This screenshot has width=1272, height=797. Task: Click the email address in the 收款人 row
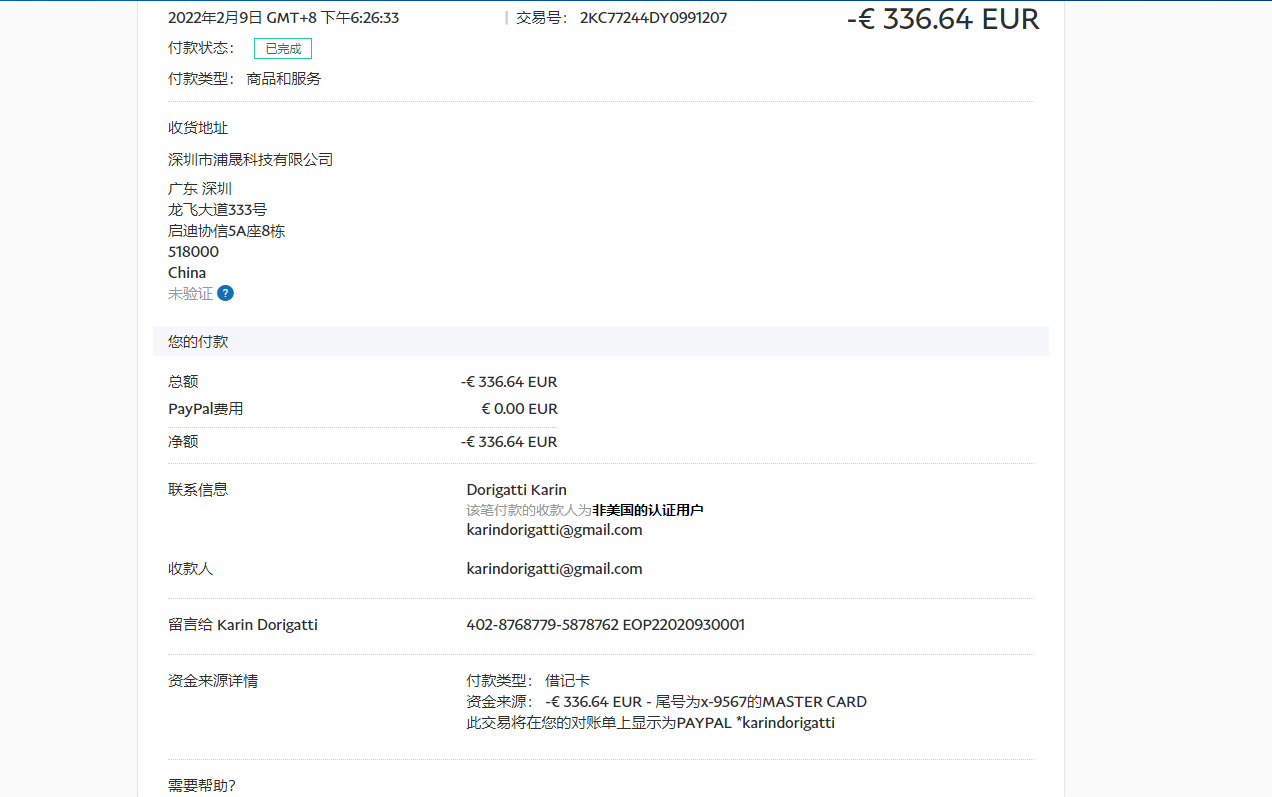(554, 569)
